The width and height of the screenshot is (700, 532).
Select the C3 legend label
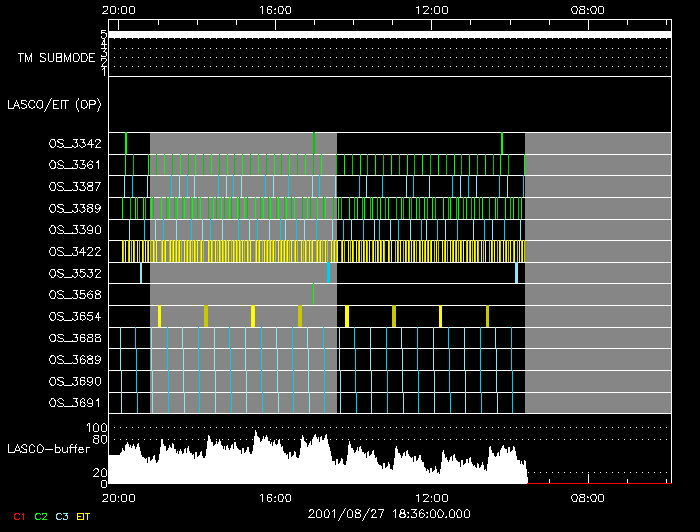pyautogui.click(x=63, y=516)
